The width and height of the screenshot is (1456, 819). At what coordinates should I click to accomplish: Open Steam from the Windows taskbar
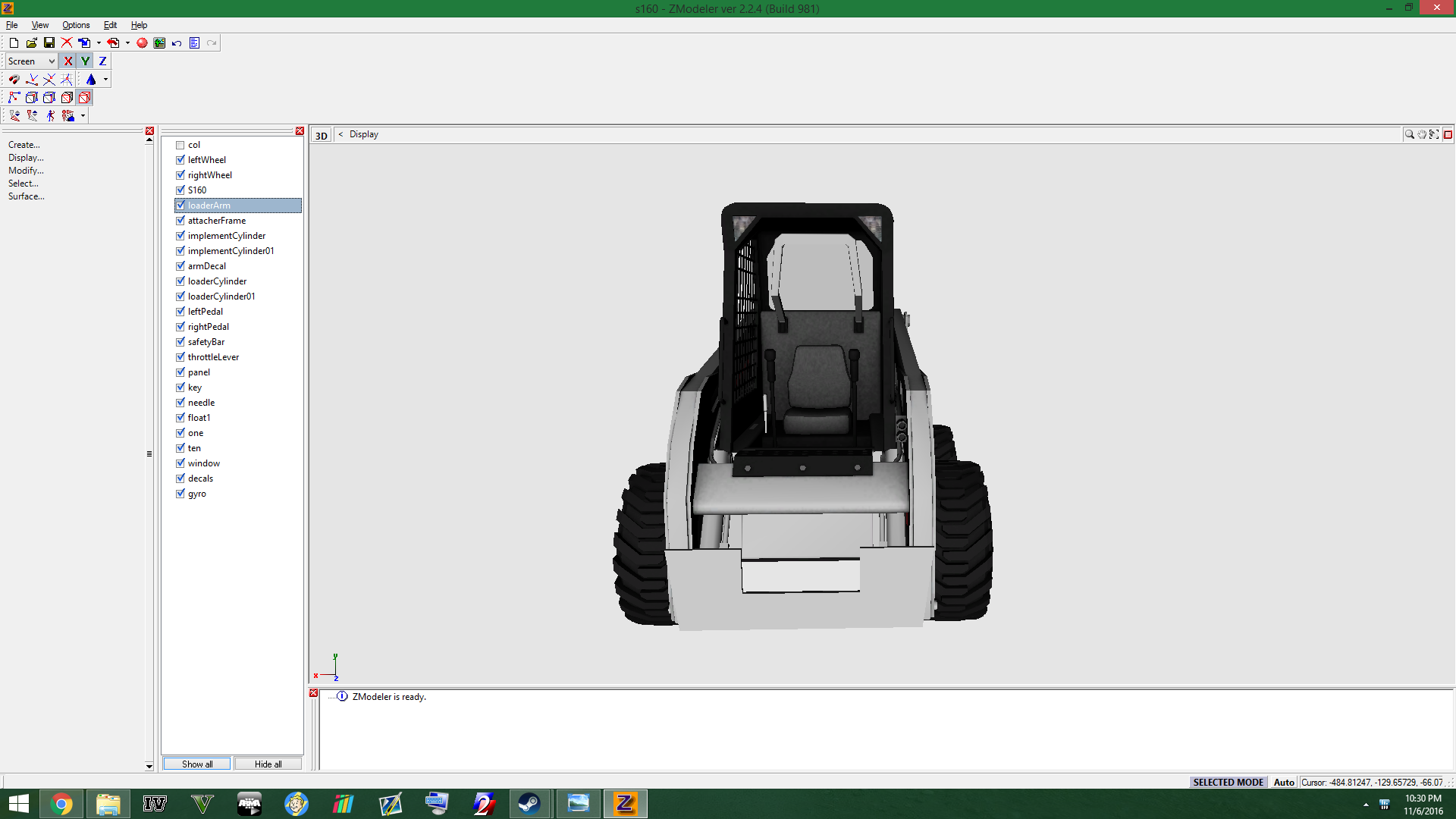(x=529, y=804)
